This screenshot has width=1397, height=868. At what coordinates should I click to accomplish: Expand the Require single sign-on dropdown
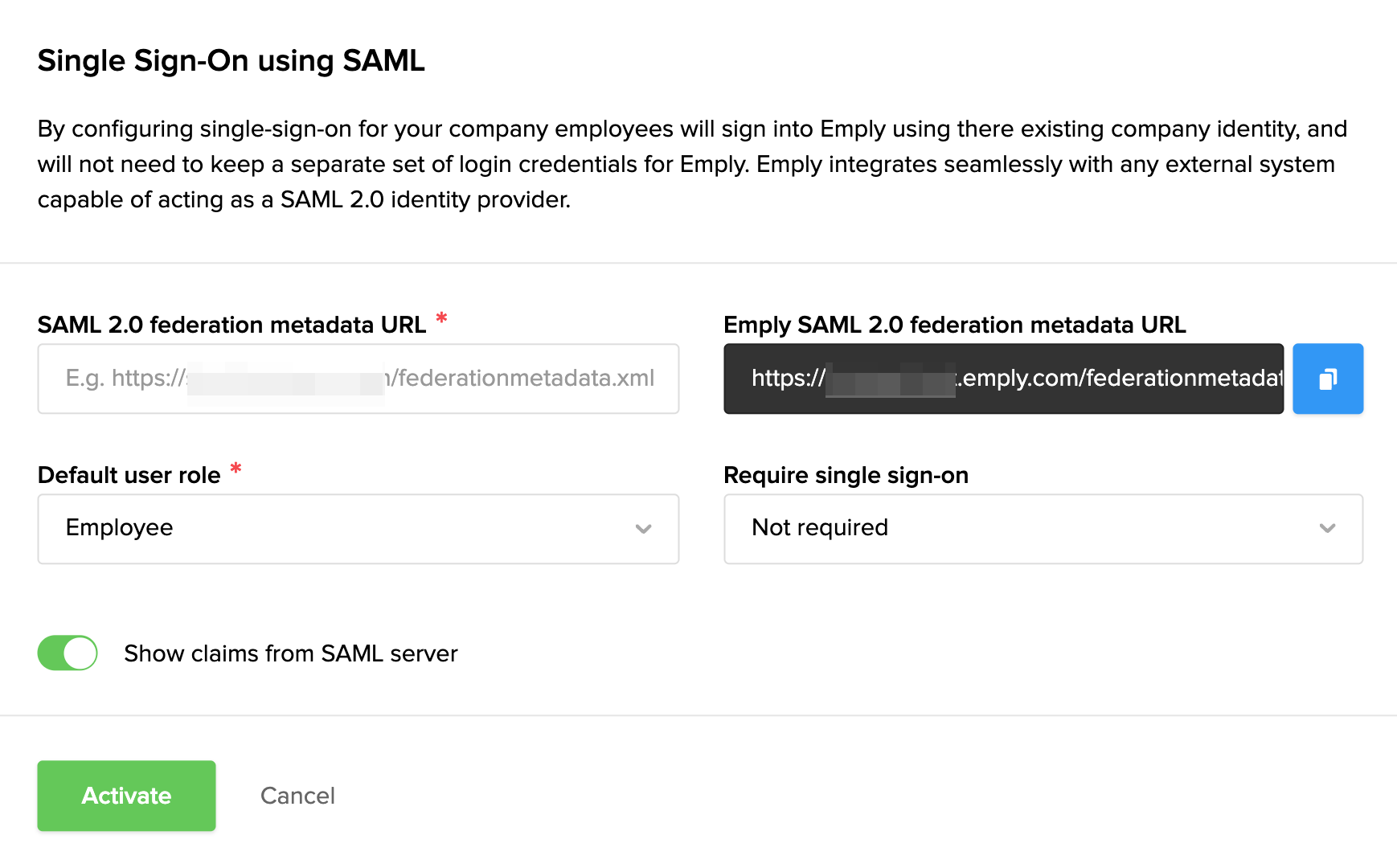1043,529
